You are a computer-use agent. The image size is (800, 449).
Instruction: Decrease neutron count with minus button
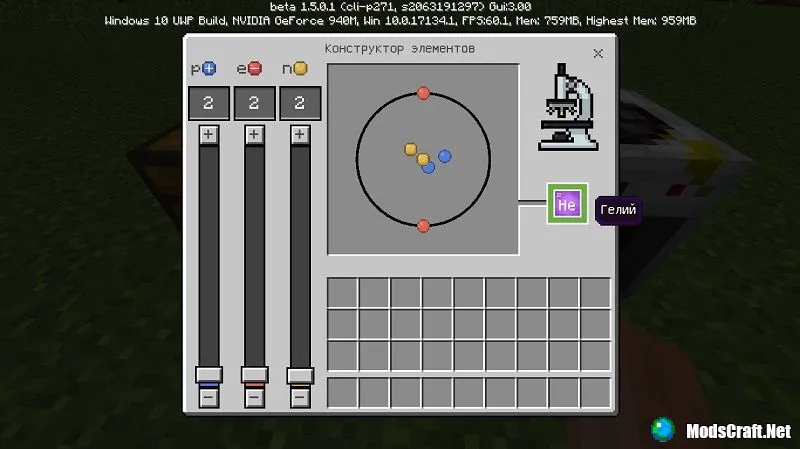coord(300,397)
